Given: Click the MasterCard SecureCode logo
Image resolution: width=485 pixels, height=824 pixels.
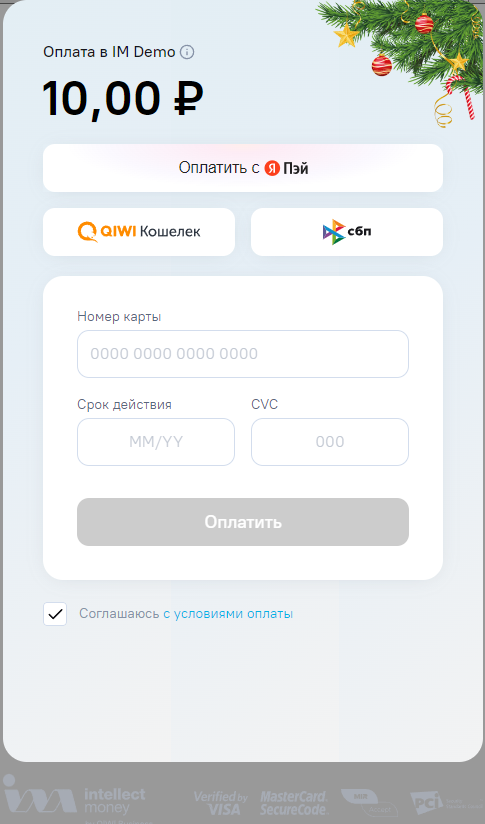Looking at the screenshot, I should 294,803.
